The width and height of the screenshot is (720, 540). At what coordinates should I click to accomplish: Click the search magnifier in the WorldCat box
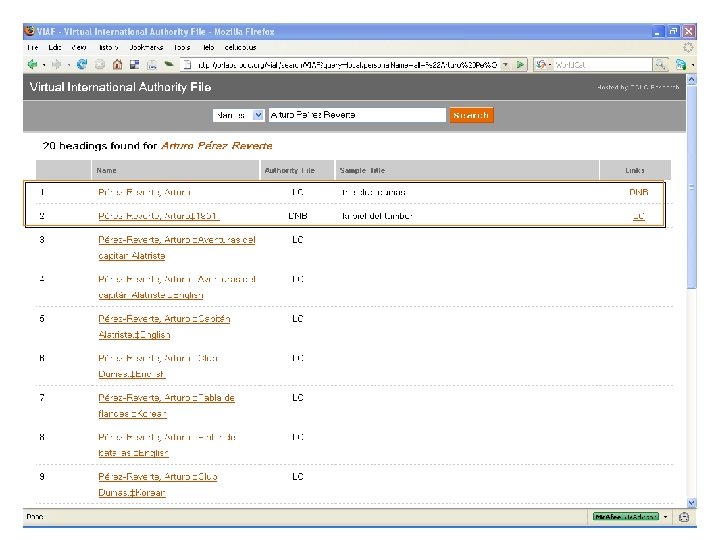click(x=660, y=65)
